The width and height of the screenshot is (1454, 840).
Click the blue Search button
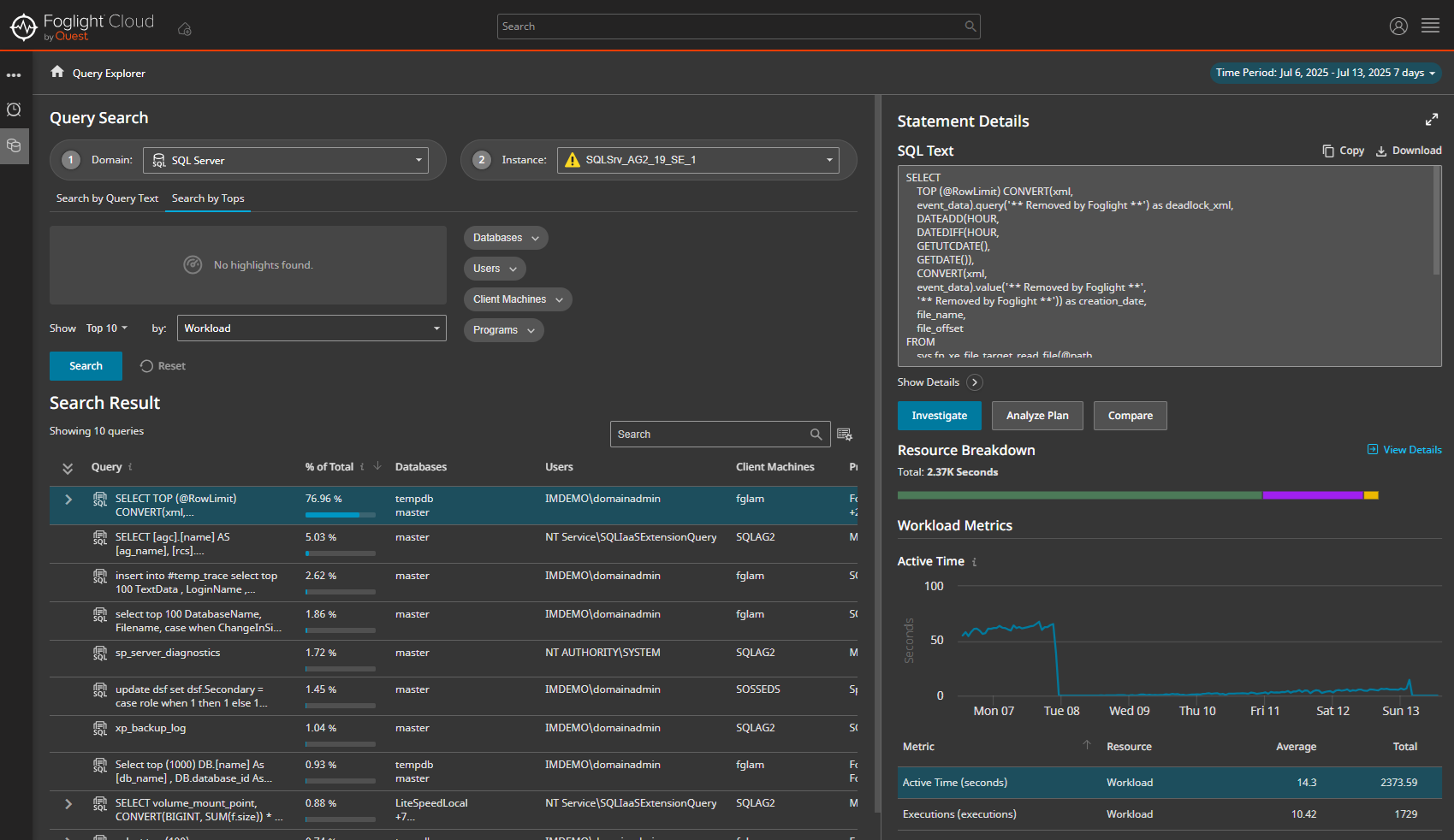point(86,366)
